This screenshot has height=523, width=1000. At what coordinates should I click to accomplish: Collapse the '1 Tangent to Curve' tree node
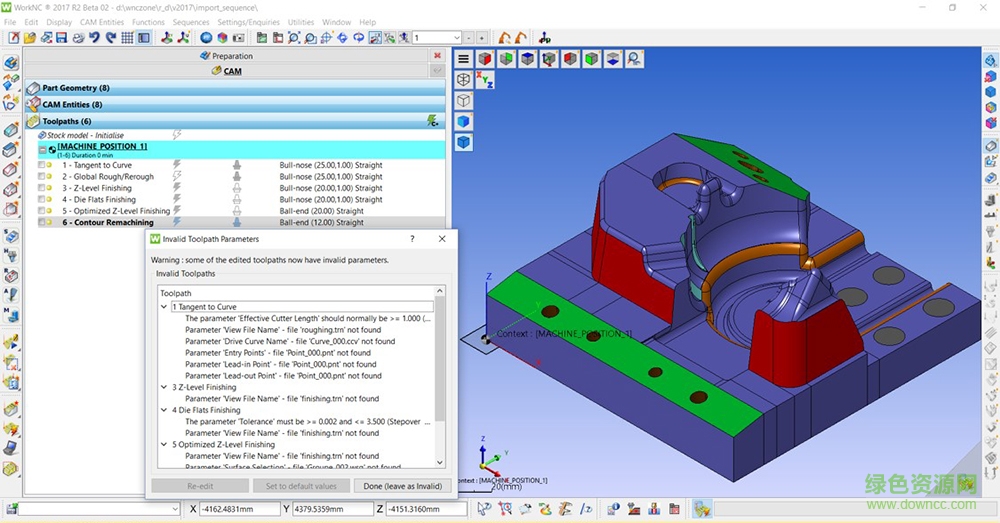coord(164,307)
